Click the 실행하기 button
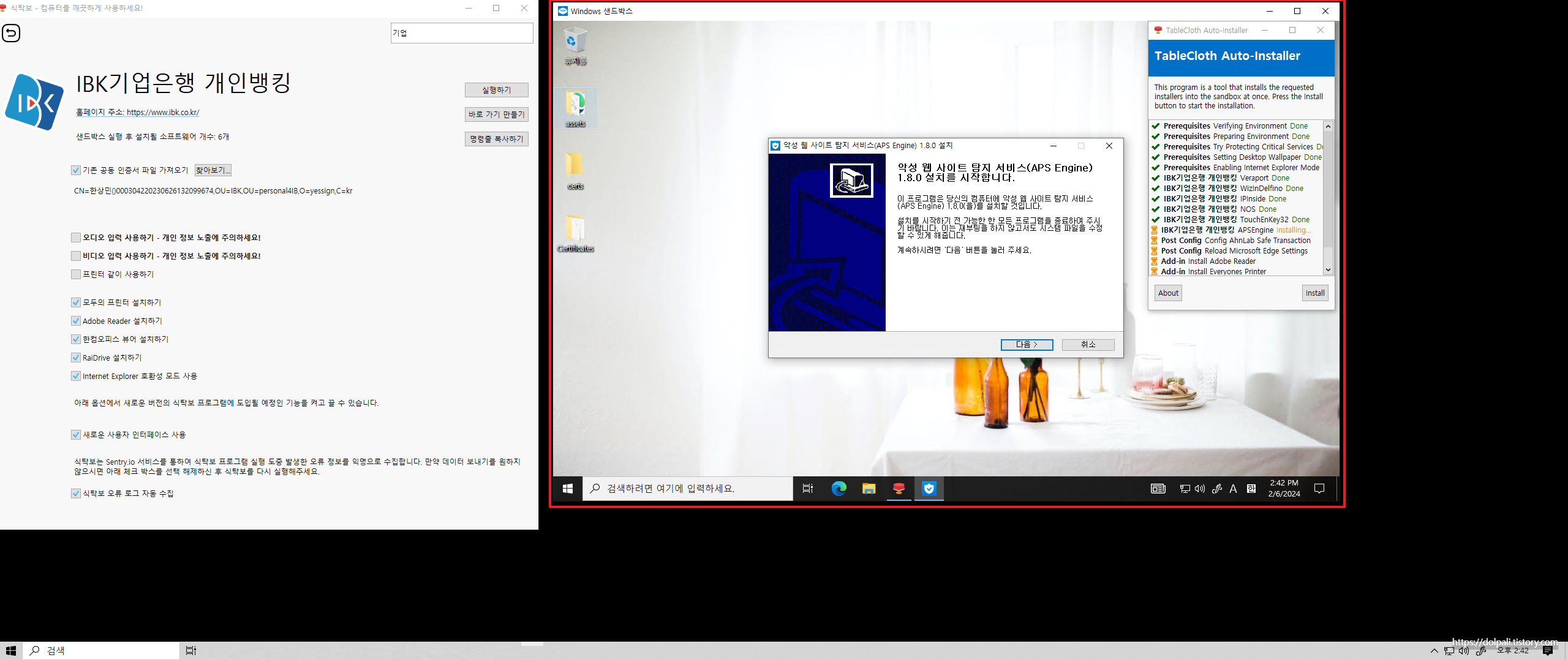Screen dimensions: 1568x660 496,90
